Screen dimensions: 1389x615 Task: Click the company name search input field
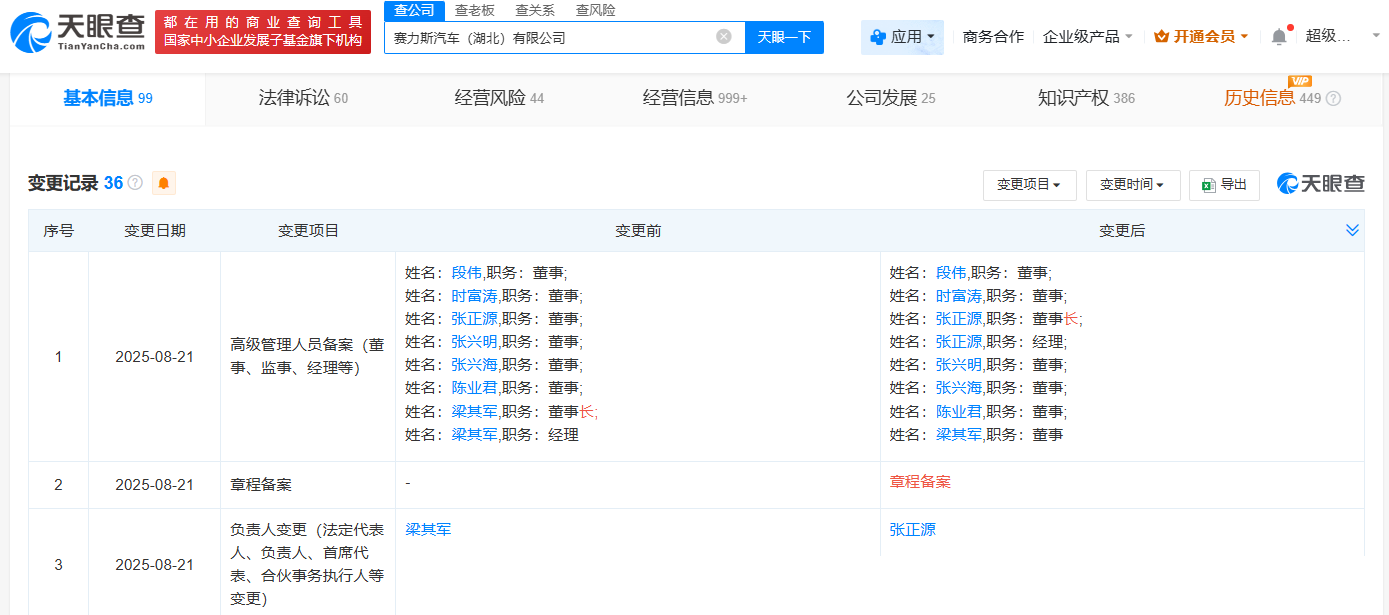click(x=550, y=36)
